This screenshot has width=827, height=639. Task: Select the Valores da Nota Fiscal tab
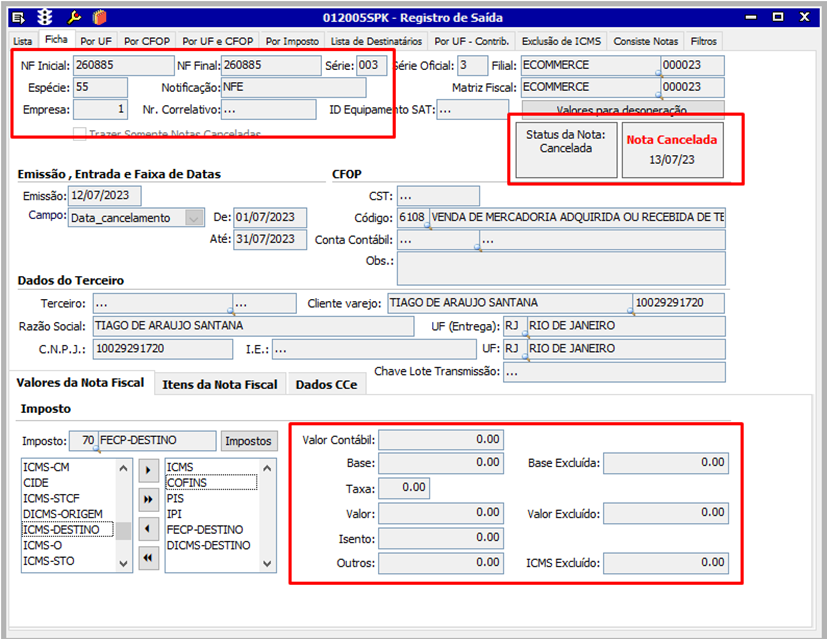click(x=80, y=383)
